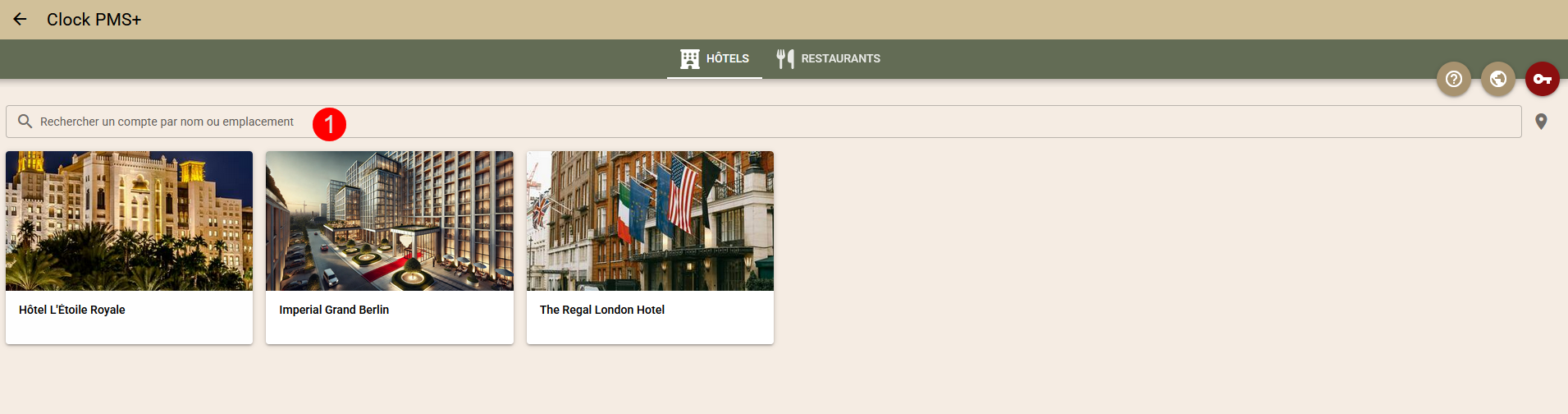Go back using the arrow icon
The image size is (1568, 414).
[x=20, y=19]
